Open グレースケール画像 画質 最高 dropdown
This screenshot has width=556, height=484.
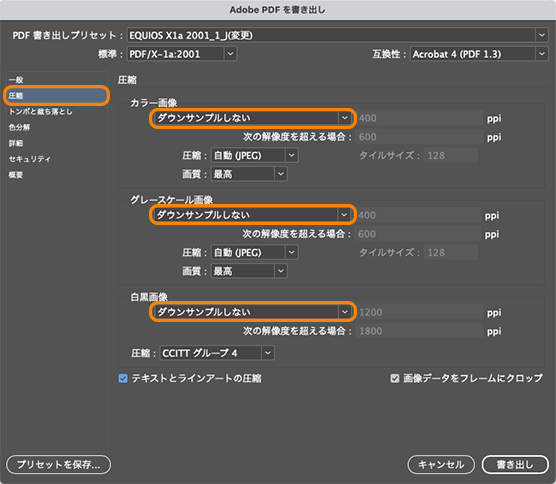tap(249, 271)
